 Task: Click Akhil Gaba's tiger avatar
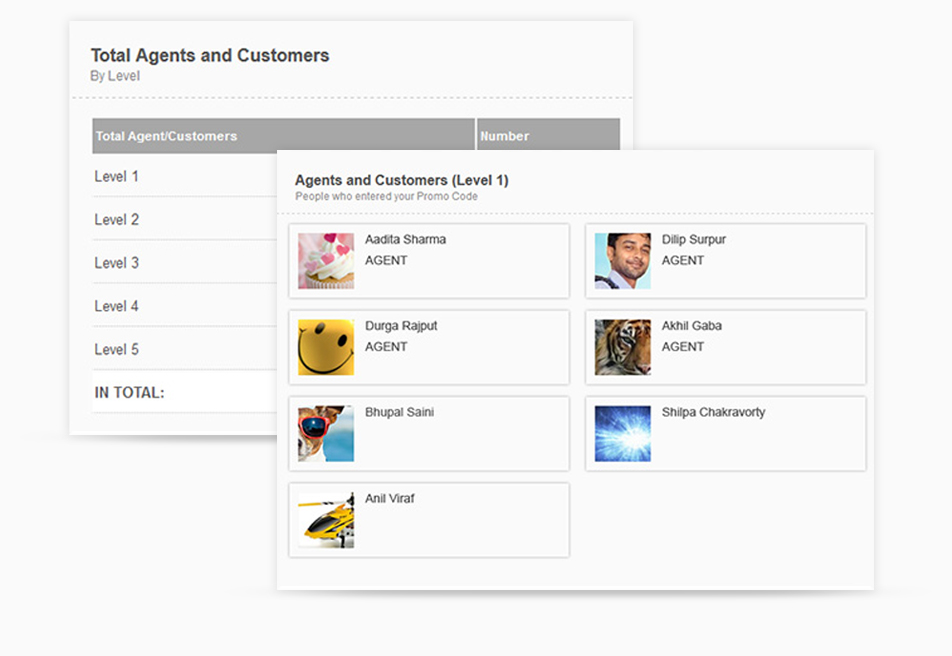tap(622, 347)
